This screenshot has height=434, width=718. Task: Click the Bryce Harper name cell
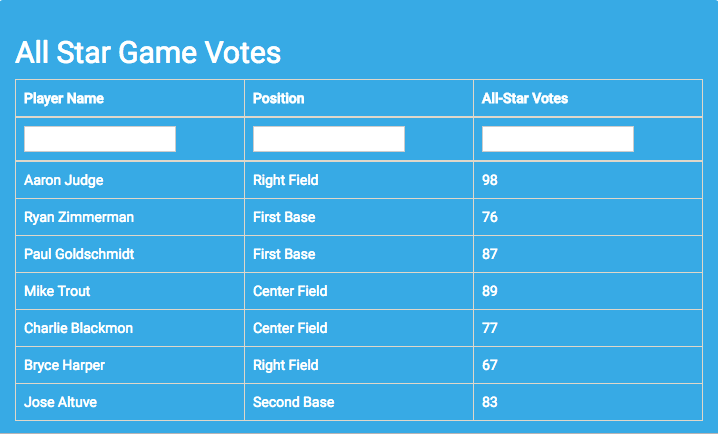coord(130,365)
